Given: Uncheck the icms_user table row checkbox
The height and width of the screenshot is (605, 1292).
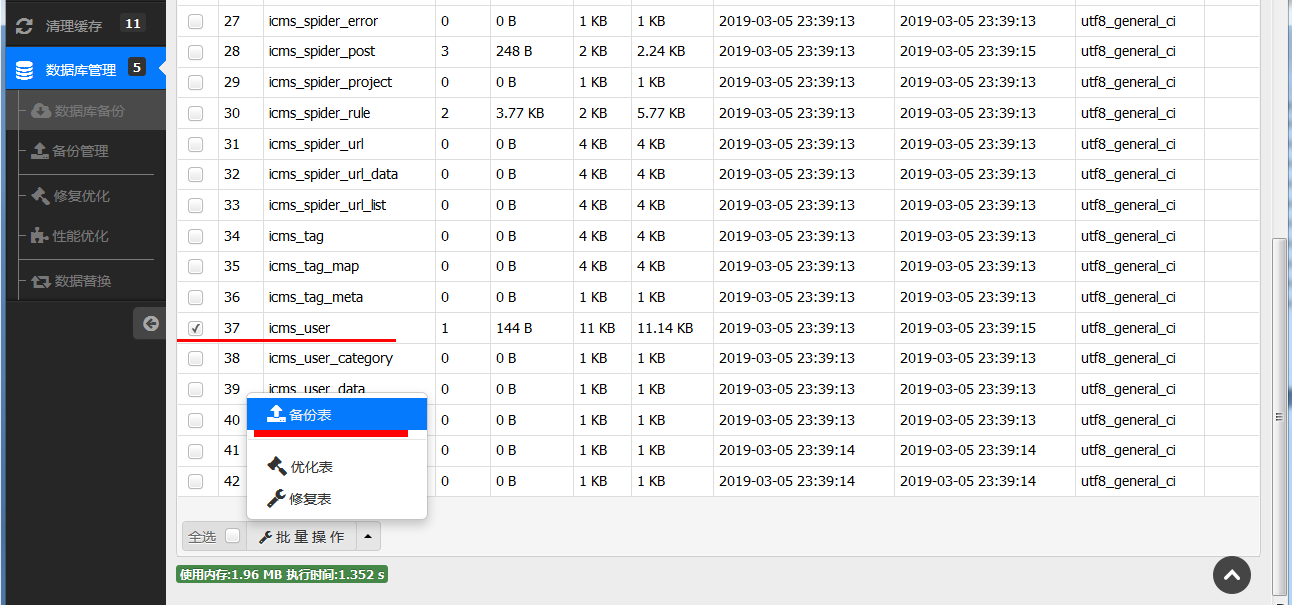Looking at the screenshot, I should (195, 327).
